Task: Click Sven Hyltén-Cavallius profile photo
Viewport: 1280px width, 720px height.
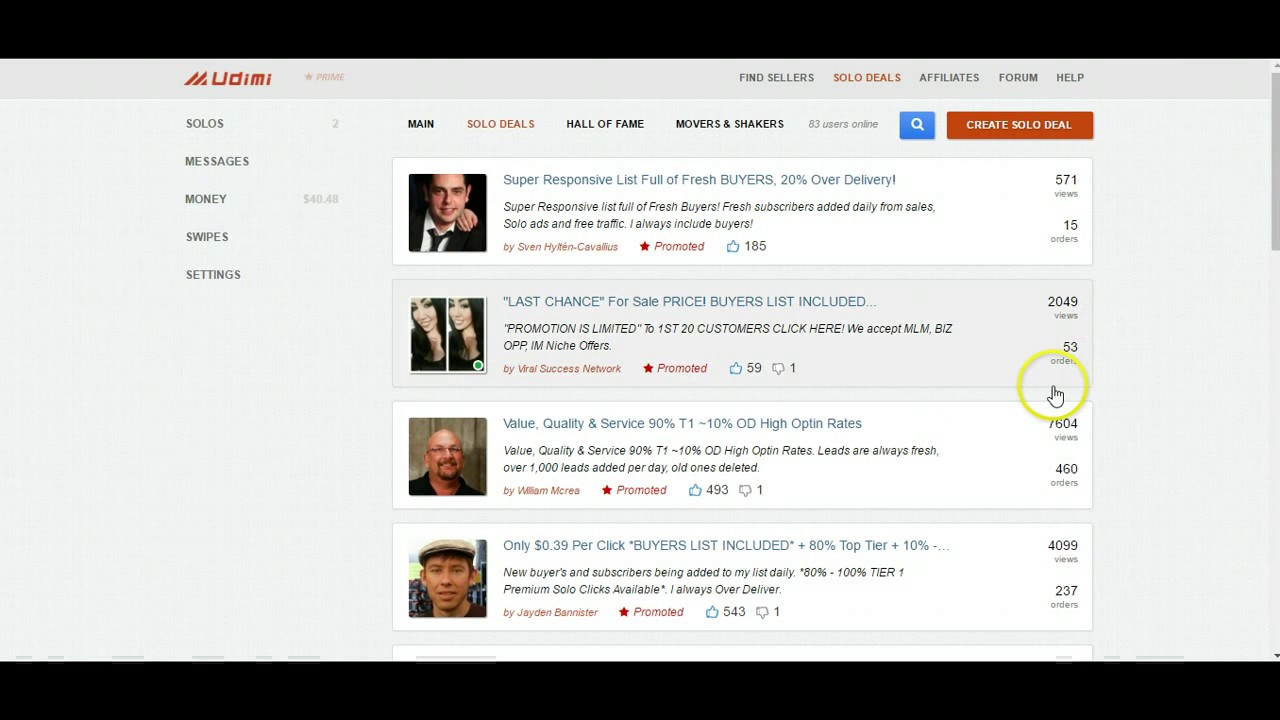Action: [x=447, y=213]
